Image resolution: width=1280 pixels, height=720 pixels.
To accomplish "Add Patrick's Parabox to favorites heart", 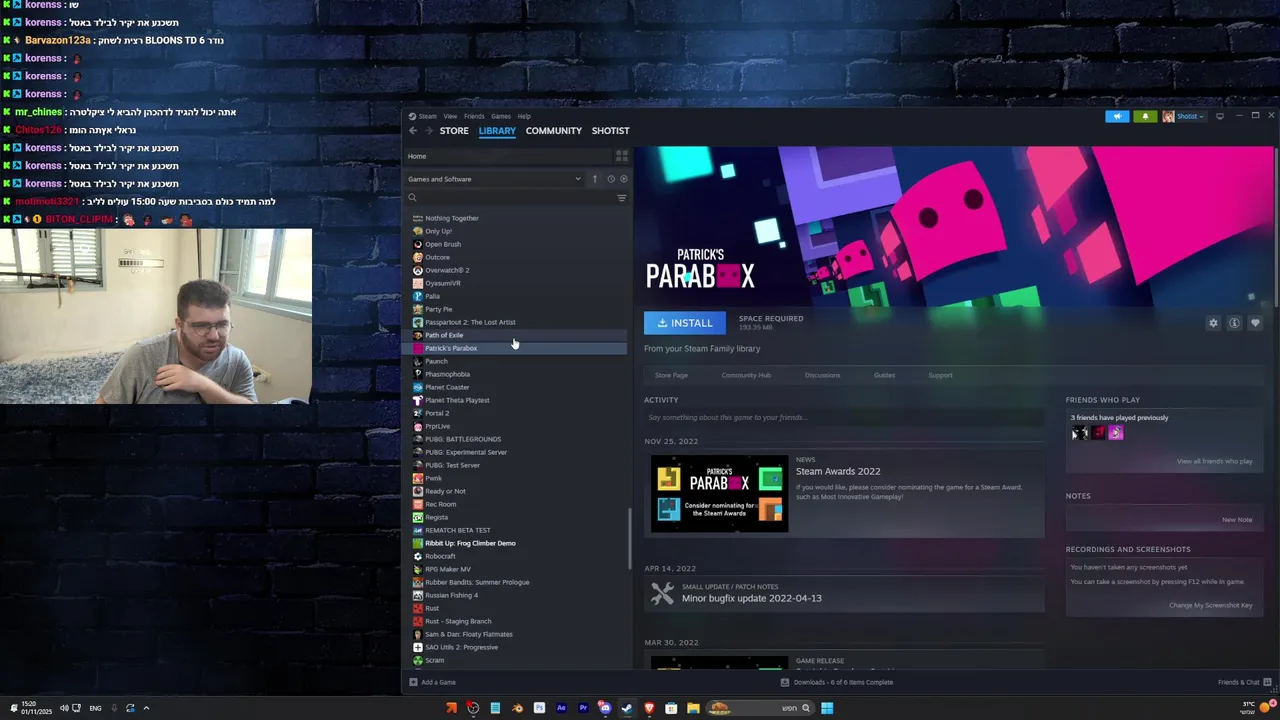I will coord(1255,323).
